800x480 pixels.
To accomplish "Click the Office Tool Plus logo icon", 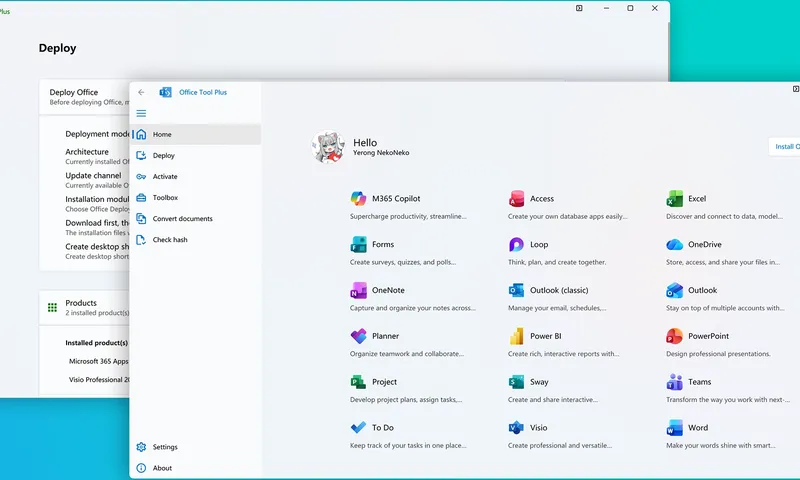I will (x=165, y=92).
